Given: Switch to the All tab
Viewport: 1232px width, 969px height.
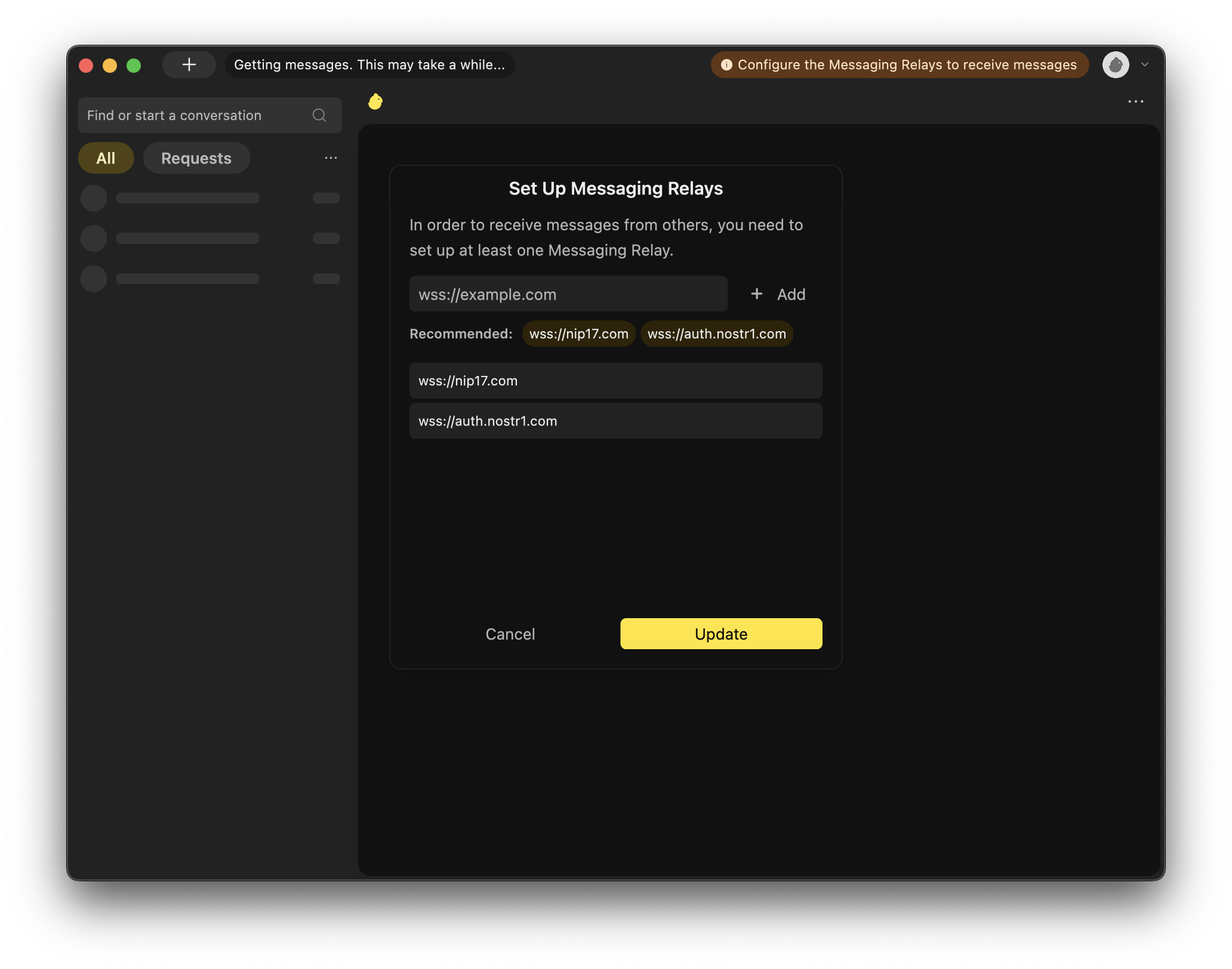Looking at the screenshot, I should pos(106,158).
